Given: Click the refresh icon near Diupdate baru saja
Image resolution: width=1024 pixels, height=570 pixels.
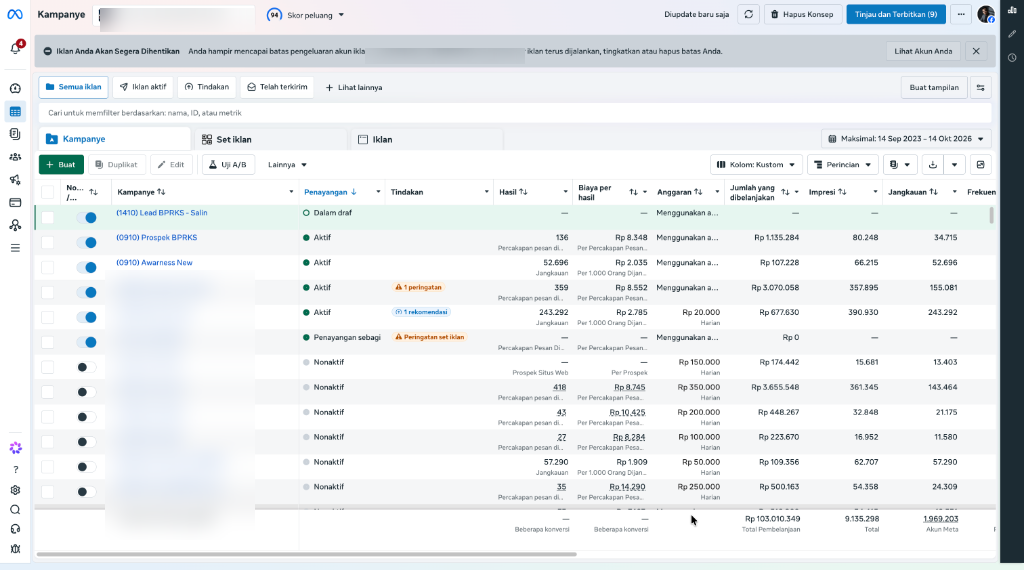Looking at the screenshot, I should [x=748, y=14].
